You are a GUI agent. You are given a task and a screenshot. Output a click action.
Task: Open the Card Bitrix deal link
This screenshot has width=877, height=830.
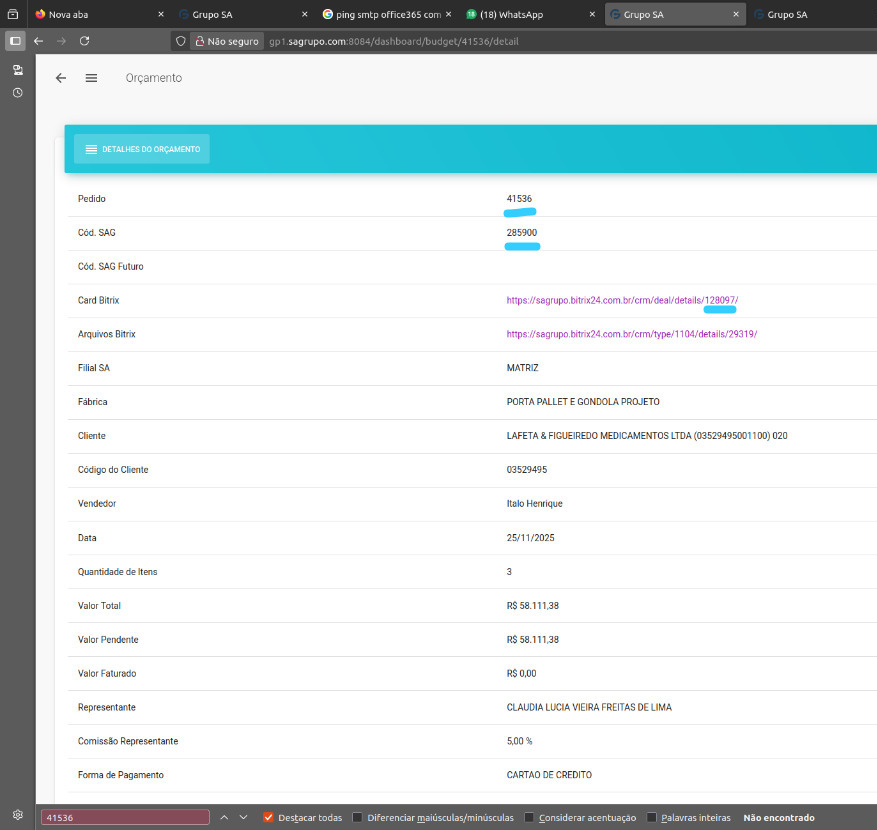pos(622,300)
